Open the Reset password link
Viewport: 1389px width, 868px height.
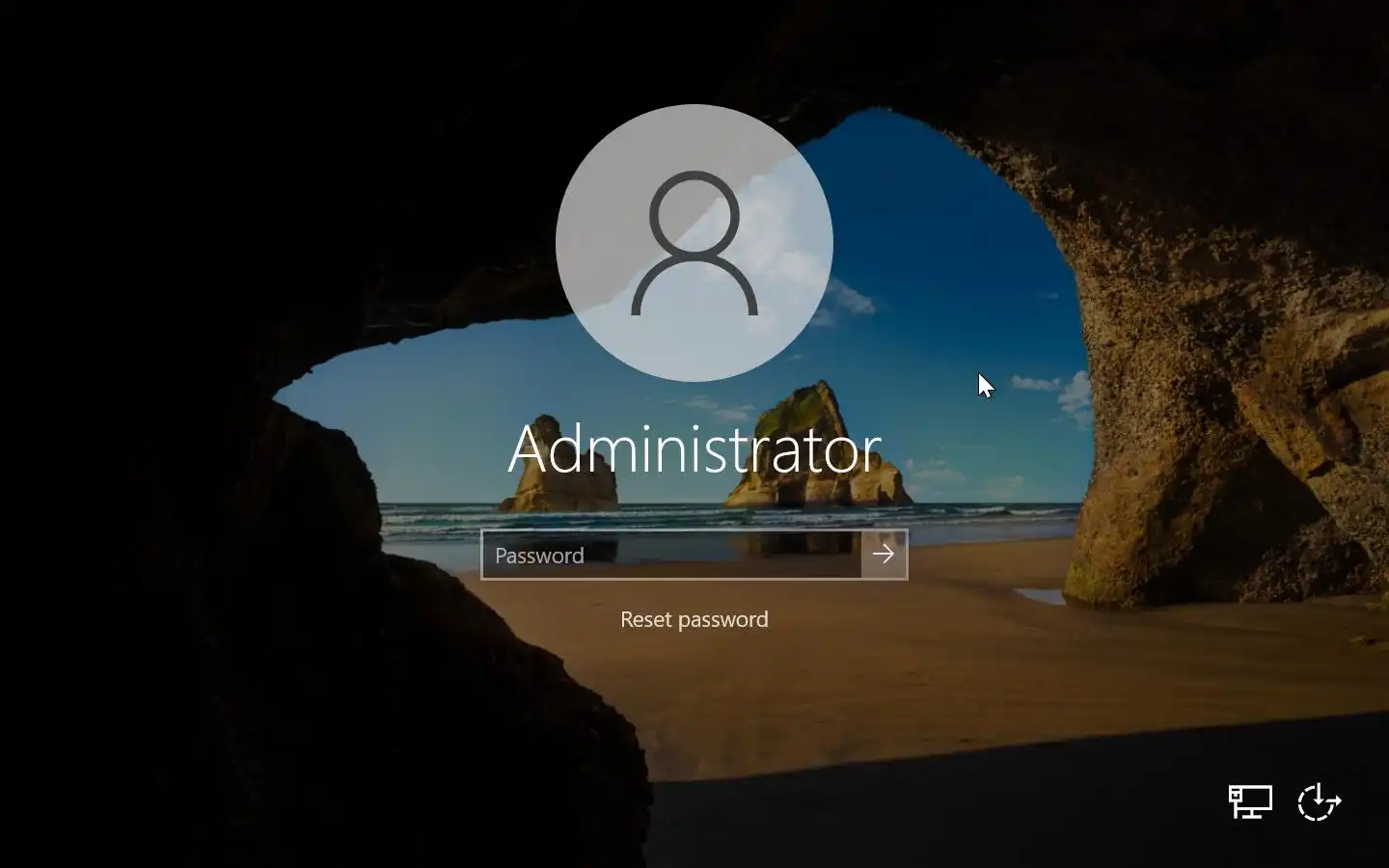(694, 619)
